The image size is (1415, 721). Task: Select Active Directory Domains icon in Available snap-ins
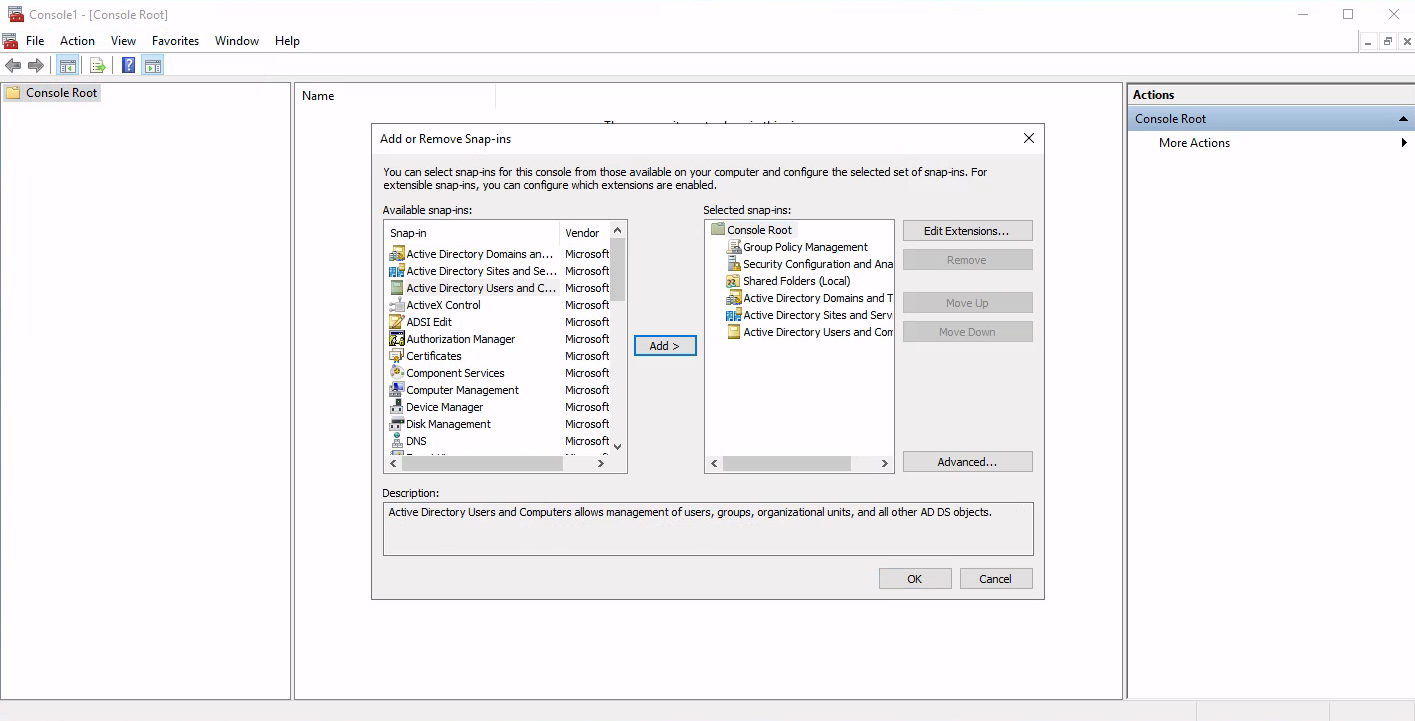[397, 254]
